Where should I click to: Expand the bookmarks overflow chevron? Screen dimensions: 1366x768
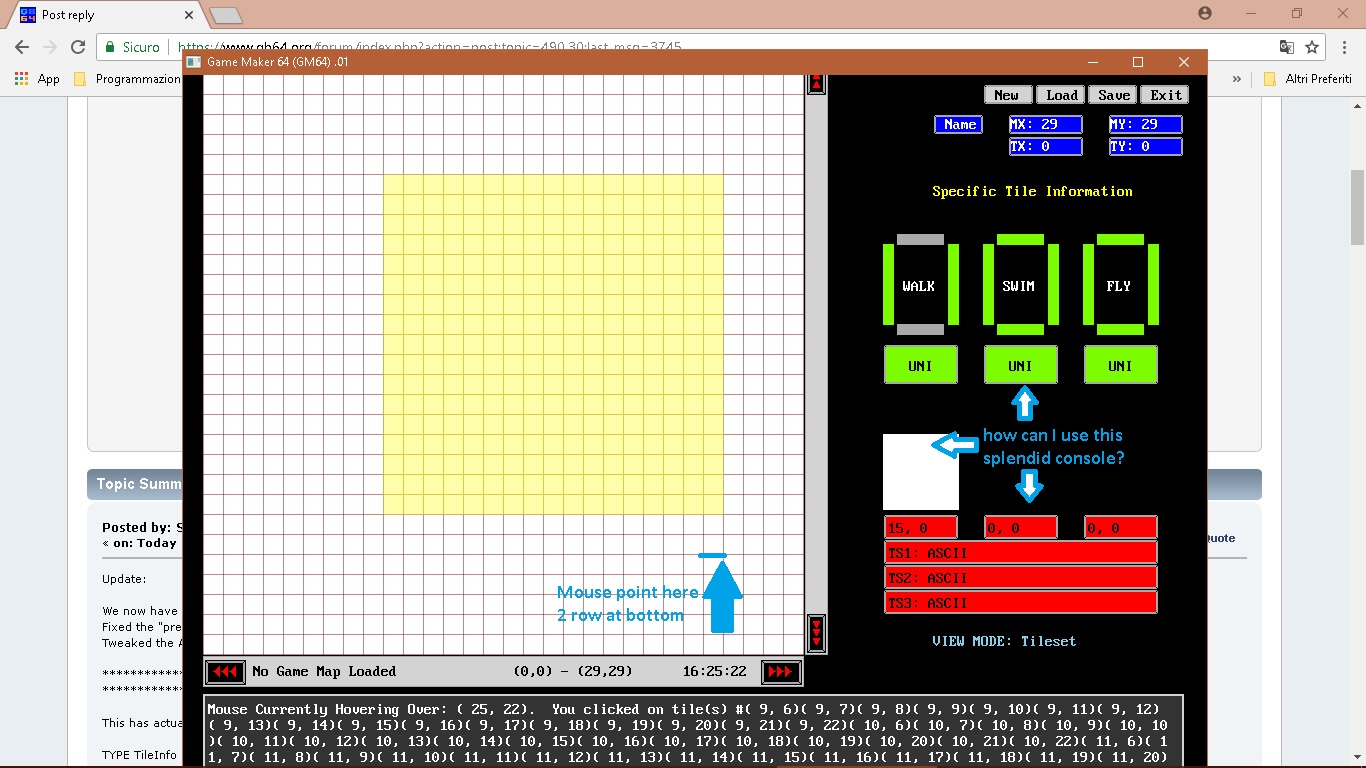[x=1237, y=79]
